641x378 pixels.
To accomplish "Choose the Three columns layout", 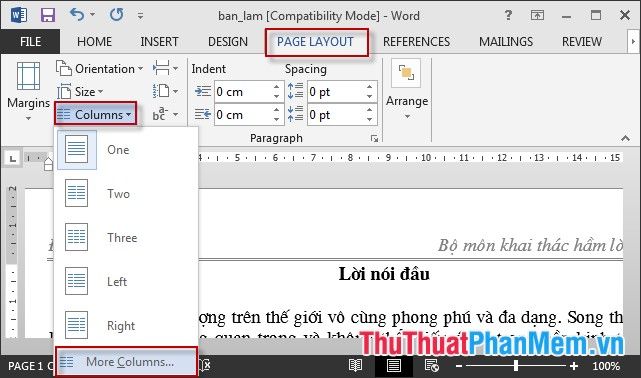I will (126, 237).
